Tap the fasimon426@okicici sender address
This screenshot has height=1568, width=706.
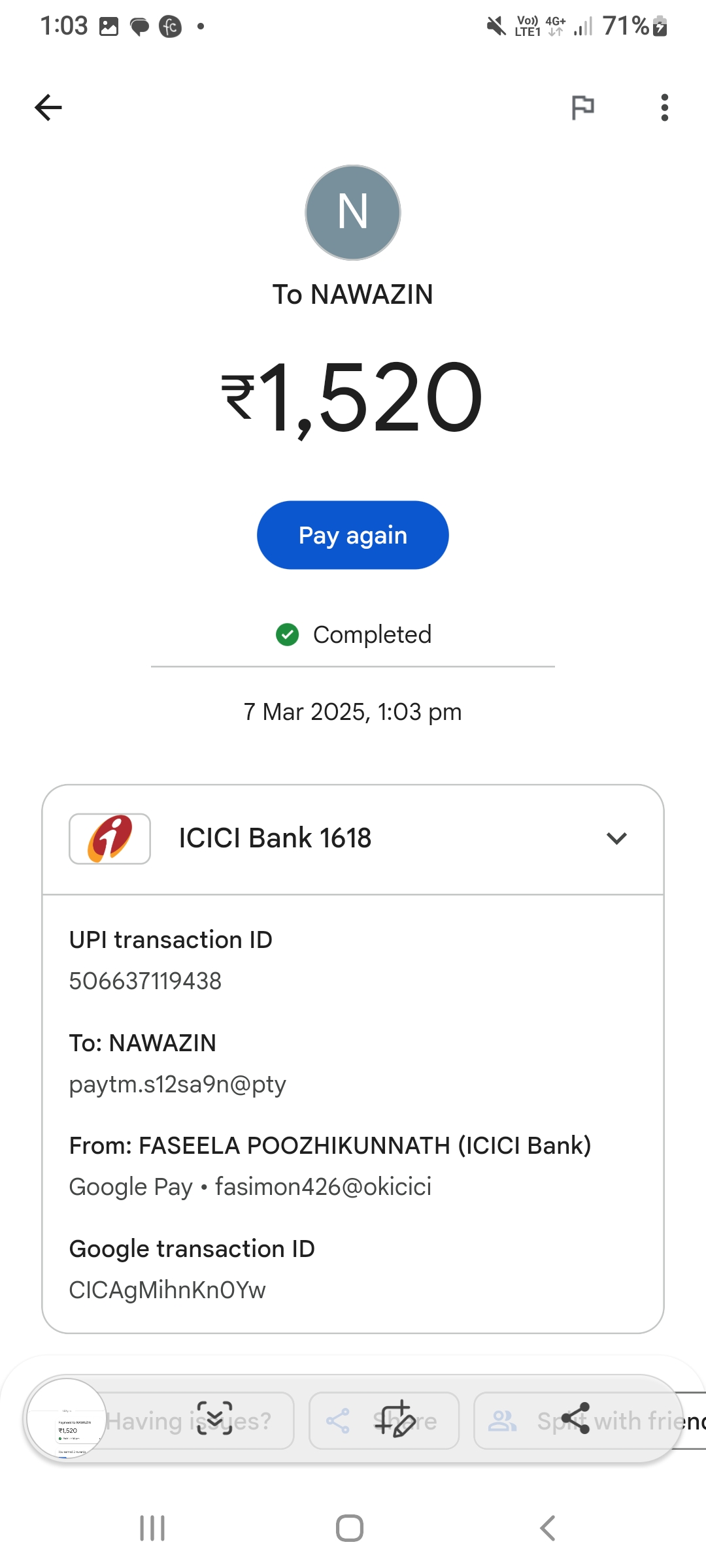323,1186
